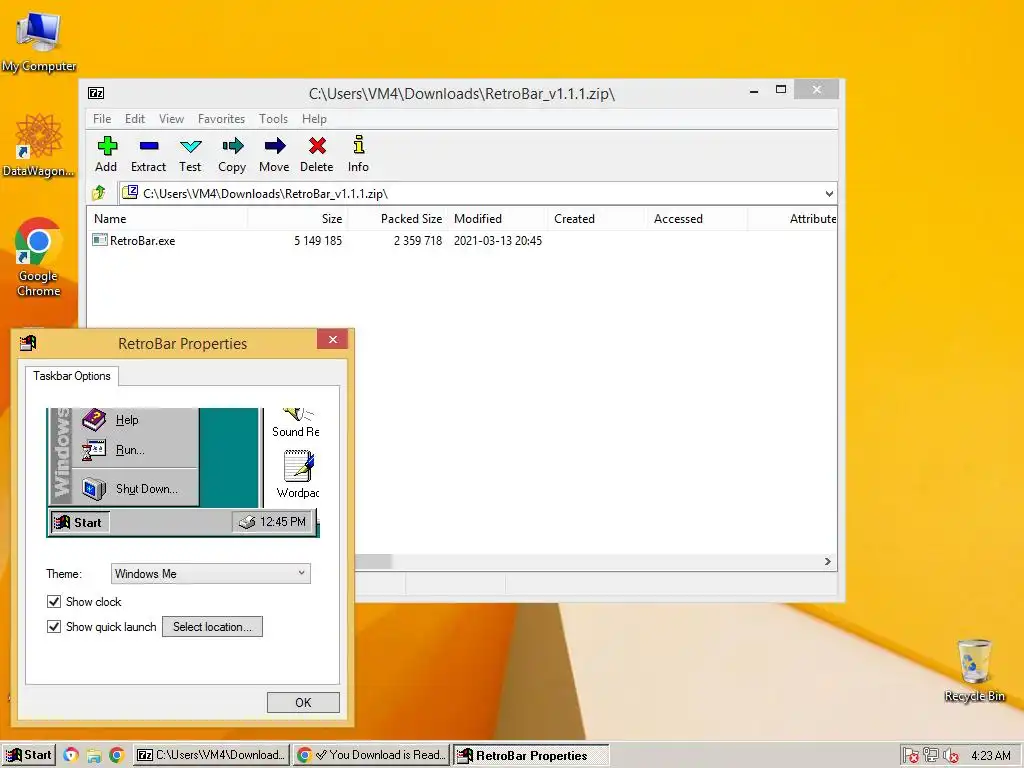Click the RetroBar Properties title icon
The image size is (1024, 768).
pos(27,343)
